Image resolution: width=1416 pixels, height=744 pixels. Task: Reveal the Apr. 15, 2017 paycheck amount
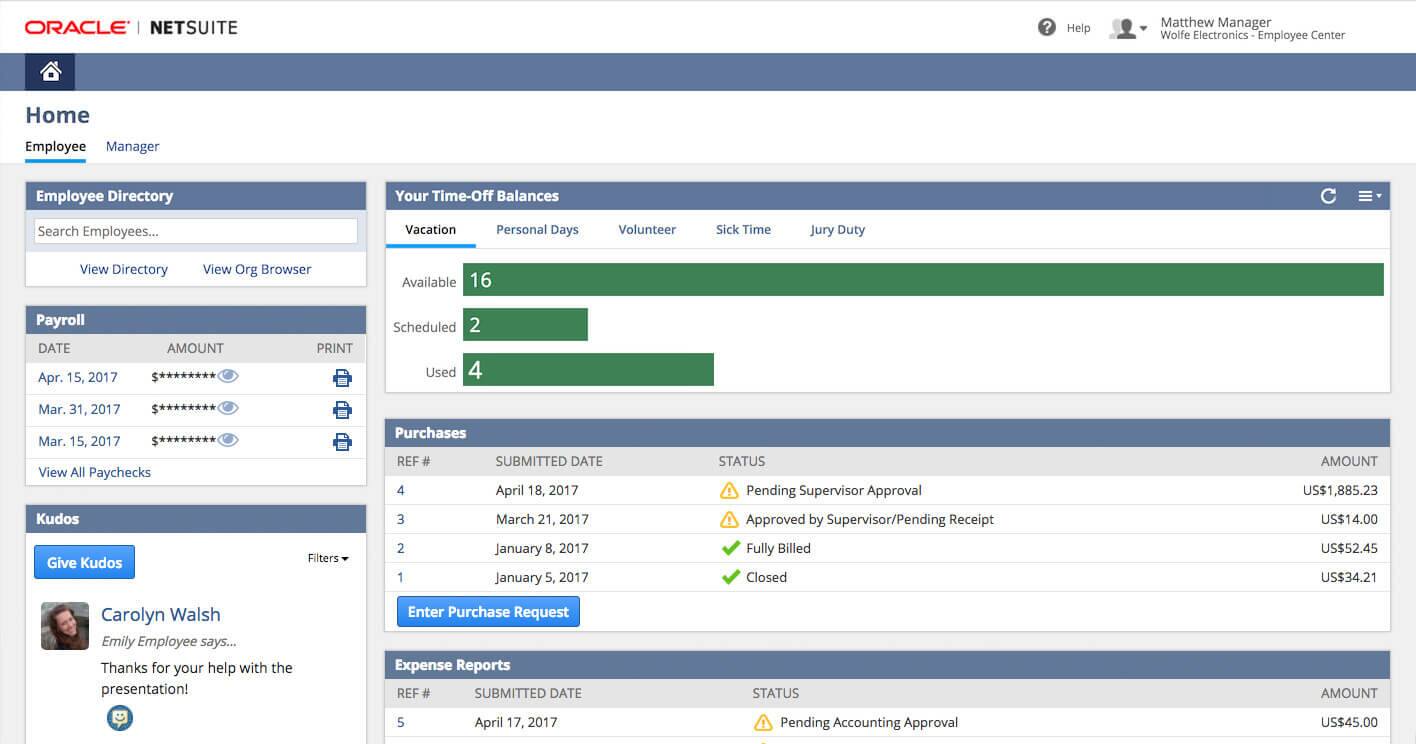pos(228,376)
